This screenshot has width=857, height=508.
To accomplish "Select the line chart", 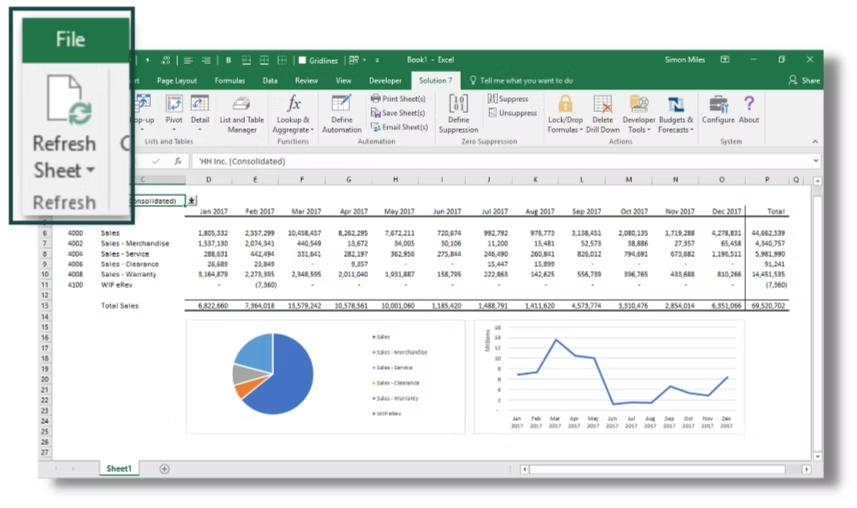I will coord(609,377).
